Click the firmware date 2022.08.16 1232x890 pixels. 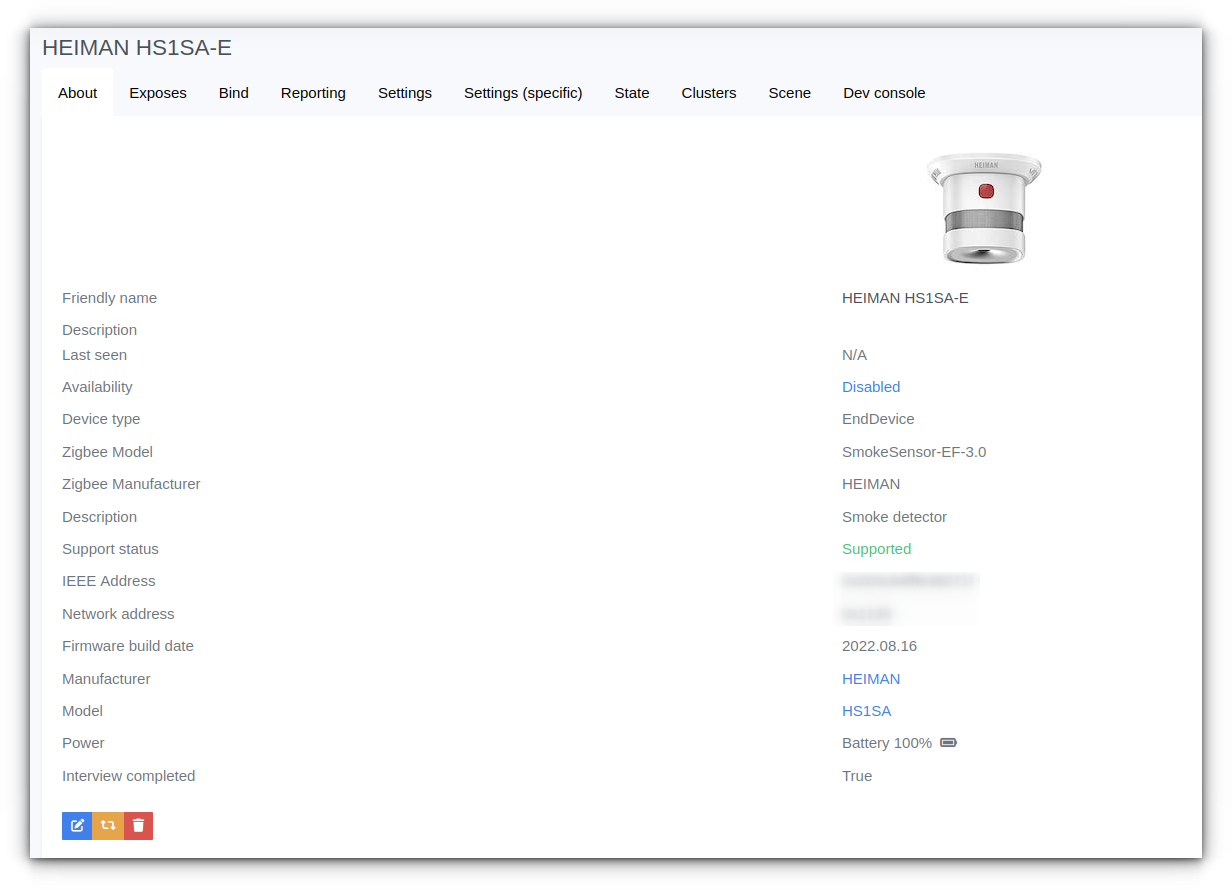click(x=880, y=646)
